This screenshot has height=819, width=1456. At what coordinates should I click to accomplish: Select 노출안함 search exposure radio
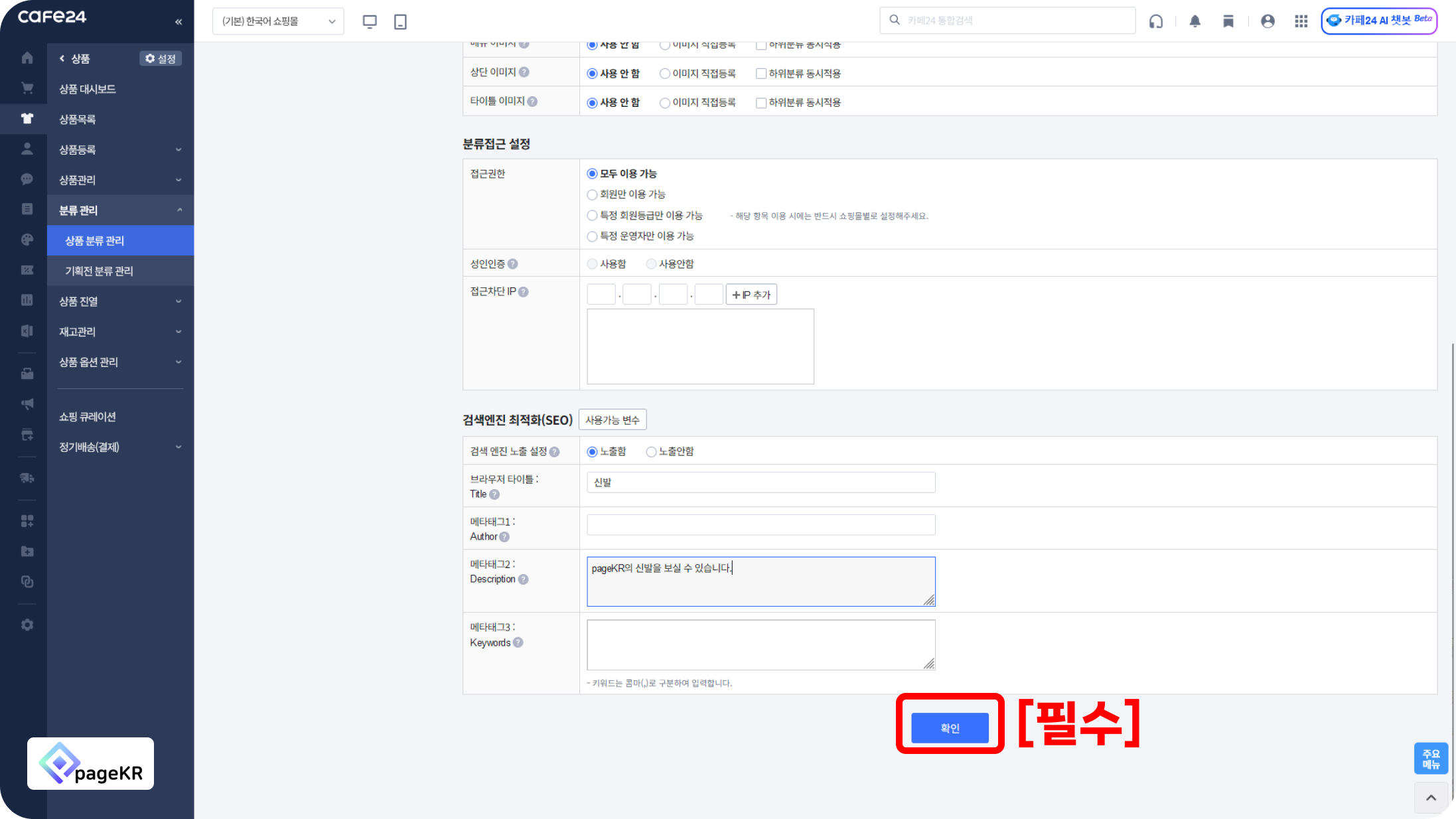click(x=651, y=452)
